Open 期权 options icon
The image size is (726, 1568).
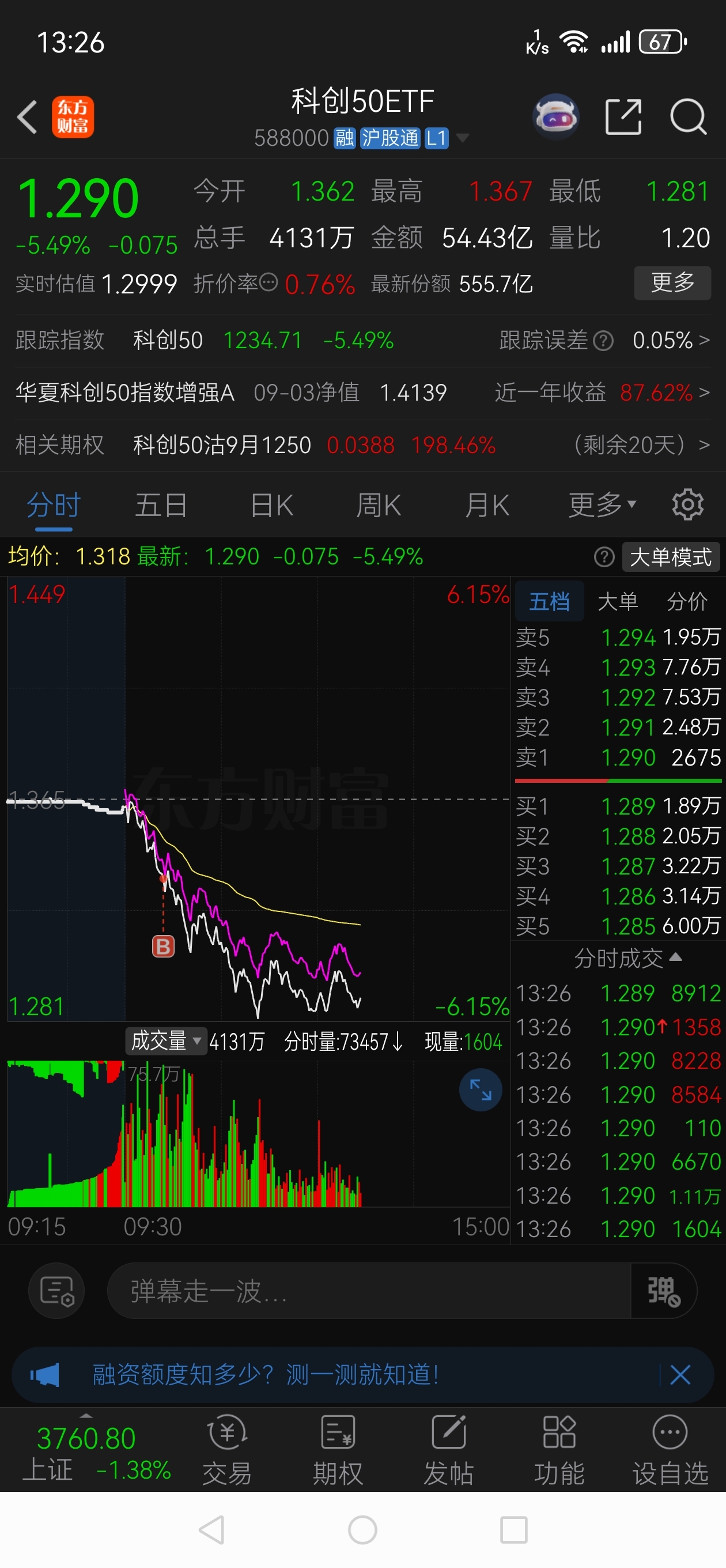[x=338, y=1450]
